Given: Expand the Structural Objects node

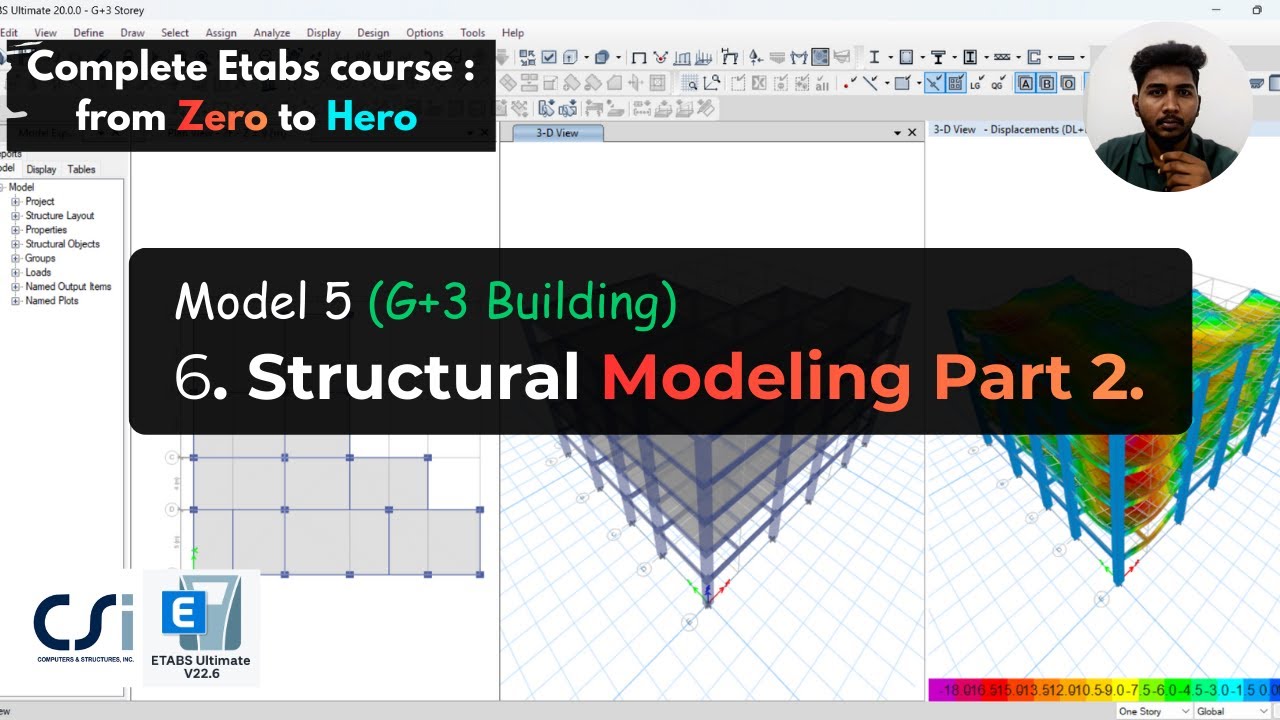Looking at the screenshot, I should 16,244.
